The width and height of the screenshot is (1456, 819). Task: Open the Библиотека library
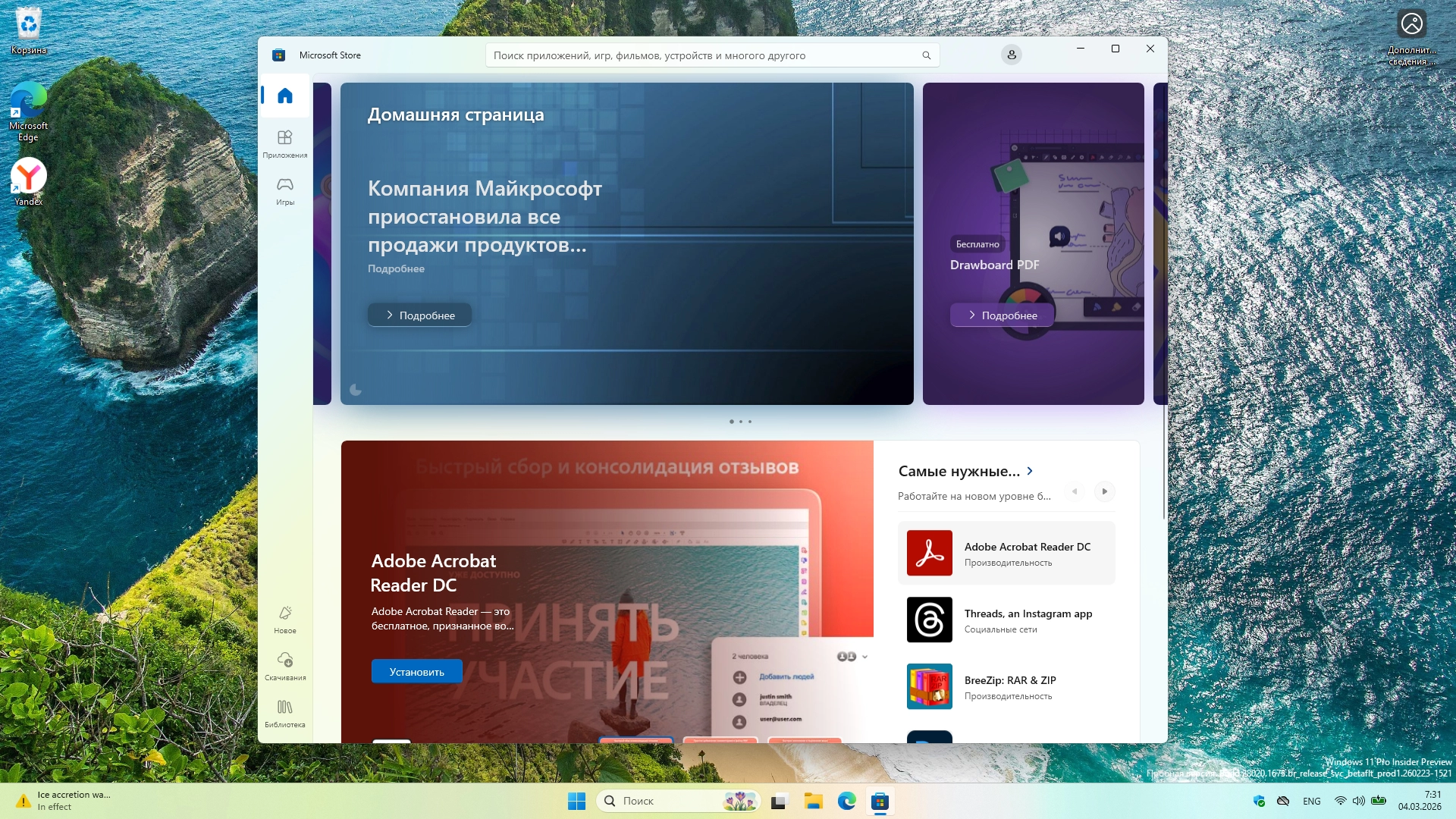click(285, 713)
